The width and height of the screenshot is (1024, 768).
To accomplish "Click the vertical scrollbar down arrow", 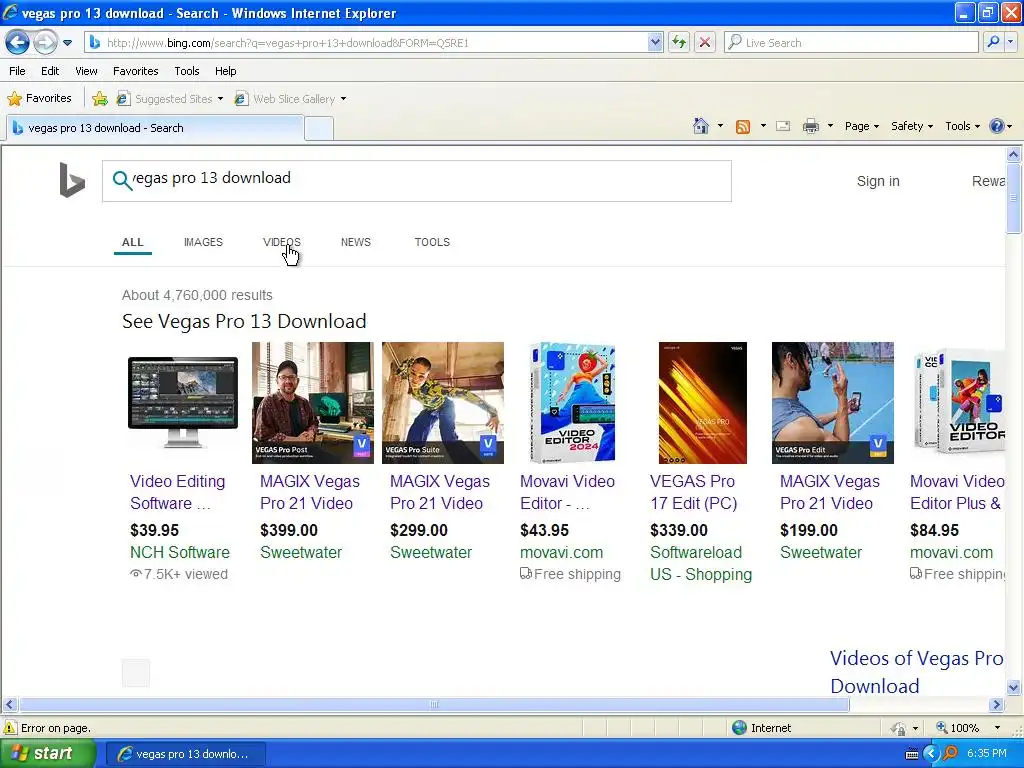I will (x=1014, y=687).
